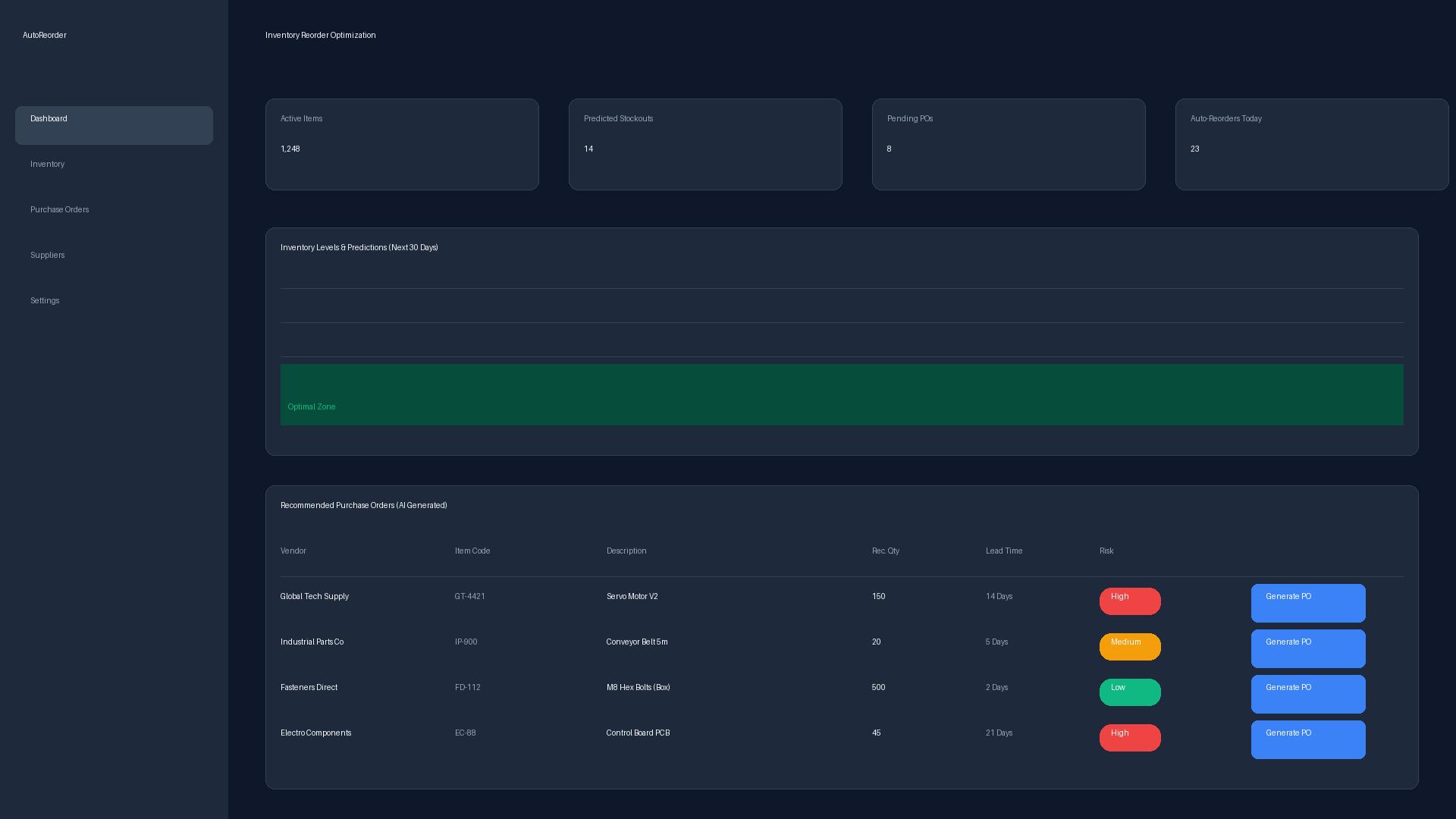This screenshot has width=1456, height=819.
Task: Click the Risk column header in the table
Action: point(1106,551)
